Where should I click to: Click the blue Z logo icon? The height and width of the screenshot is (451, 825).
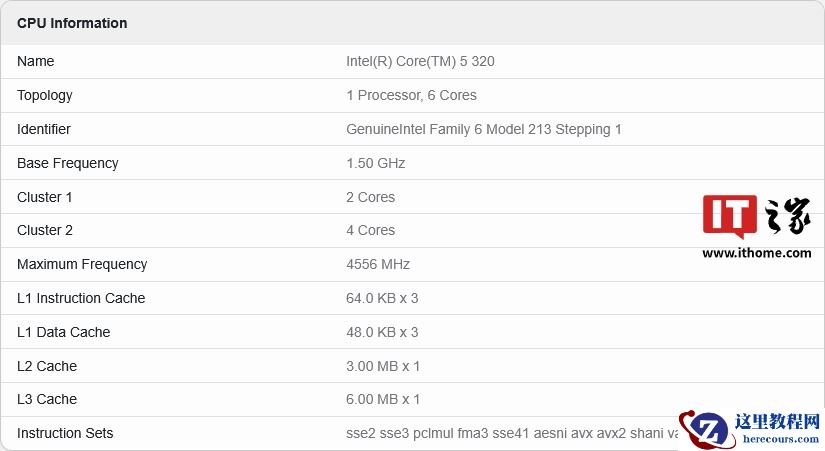click(707, 429)
